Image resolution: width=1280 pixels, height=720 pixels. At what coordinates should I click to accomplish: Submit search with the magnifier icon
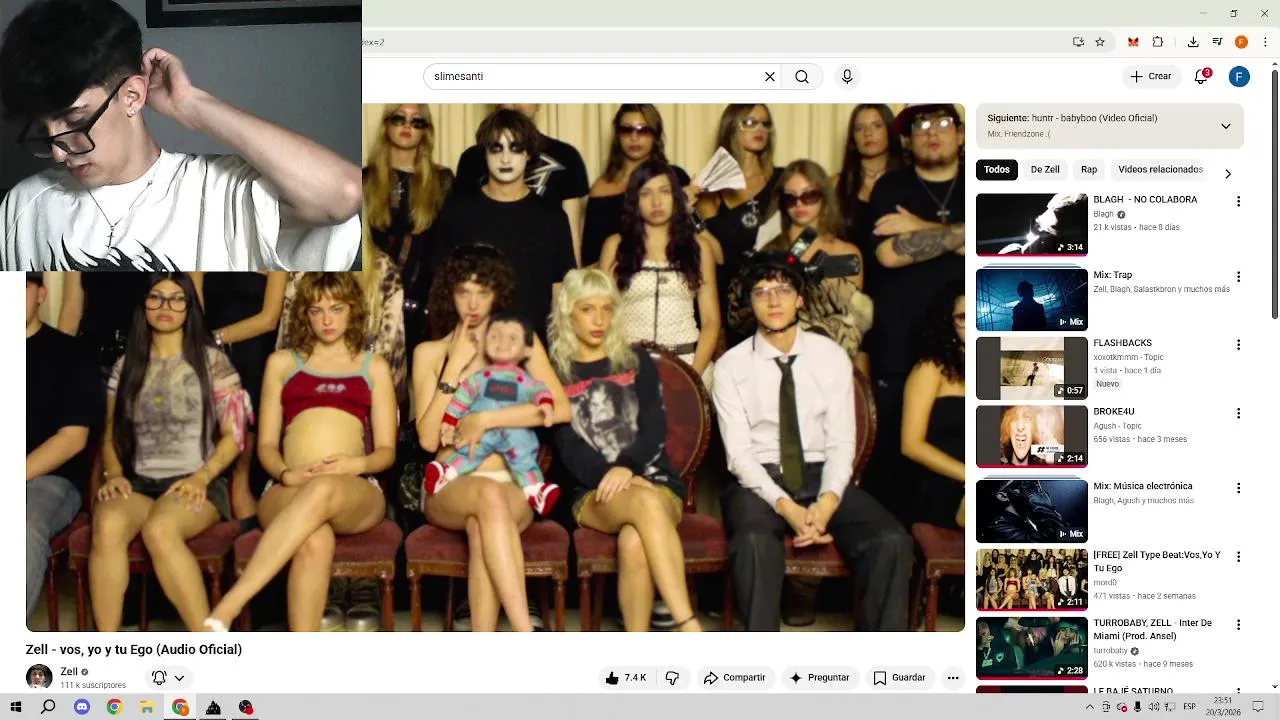pos(802,77)
